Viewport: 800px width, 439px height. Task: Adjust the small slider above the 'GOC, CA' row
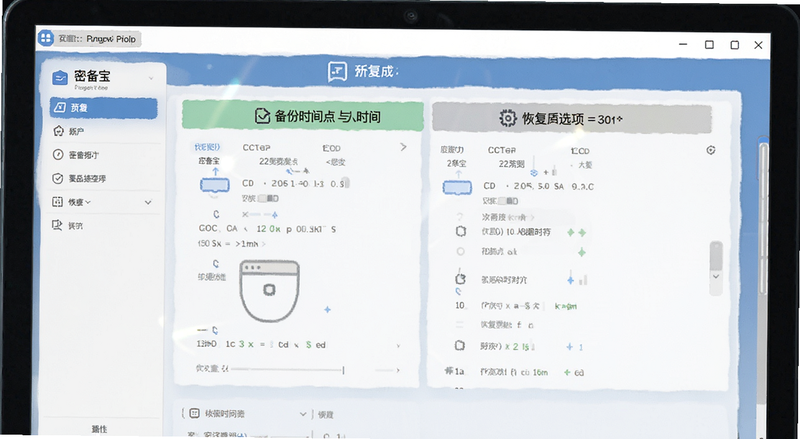click(260, 215)
